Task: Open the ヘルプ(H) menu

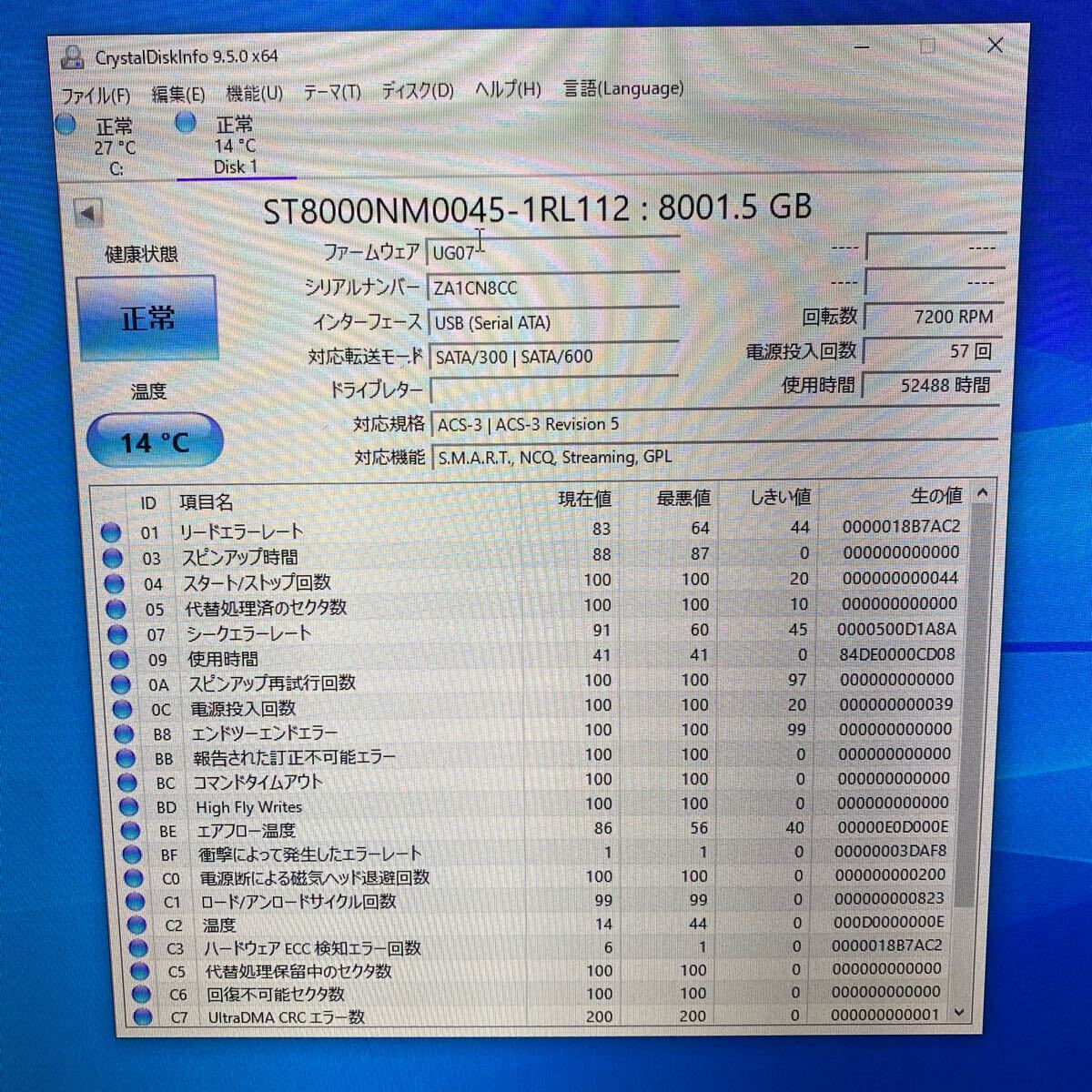Action: click(x=508, y=89)
